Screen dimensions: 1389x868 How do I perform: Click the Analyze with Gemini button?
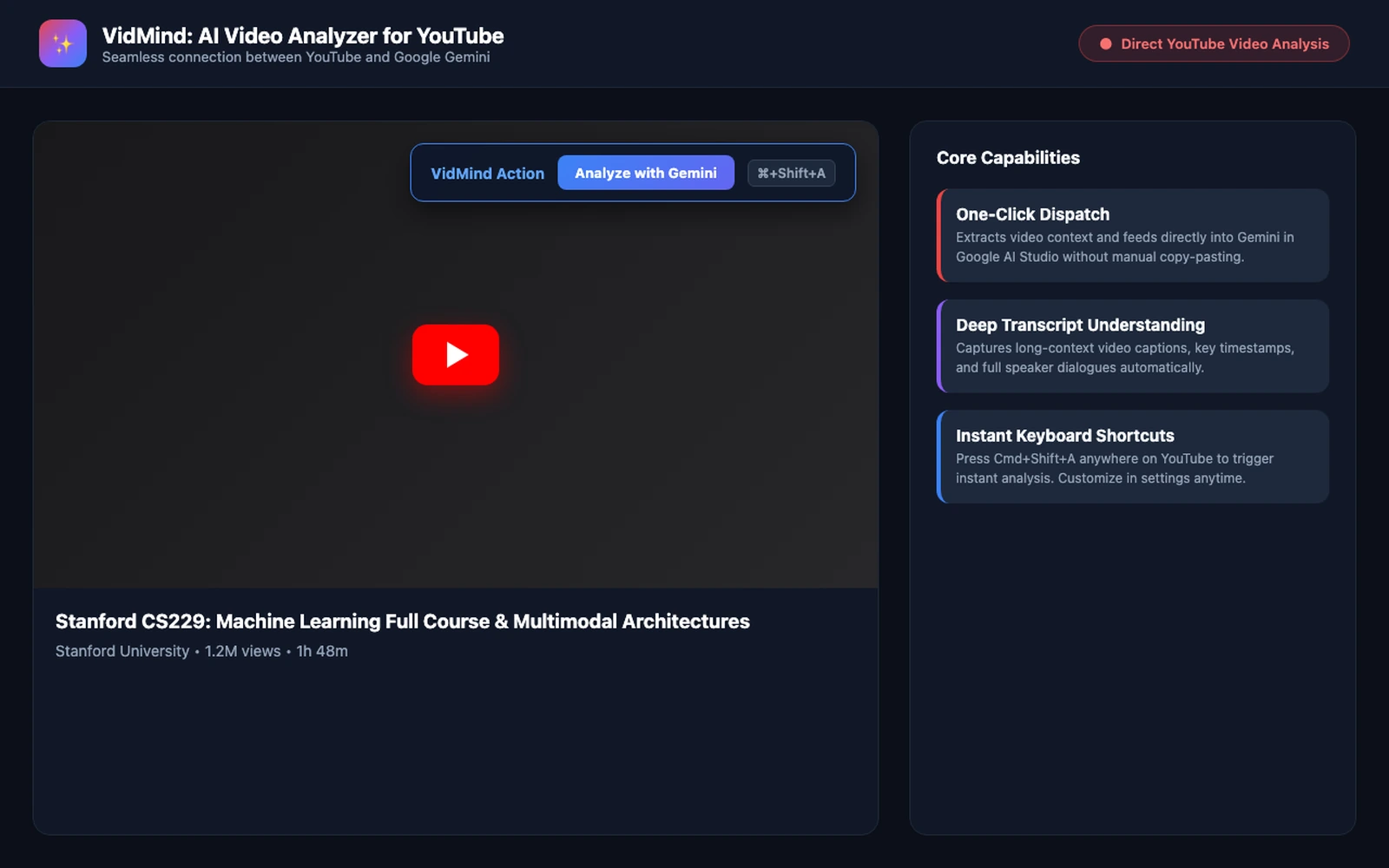[x=646, y=173]
